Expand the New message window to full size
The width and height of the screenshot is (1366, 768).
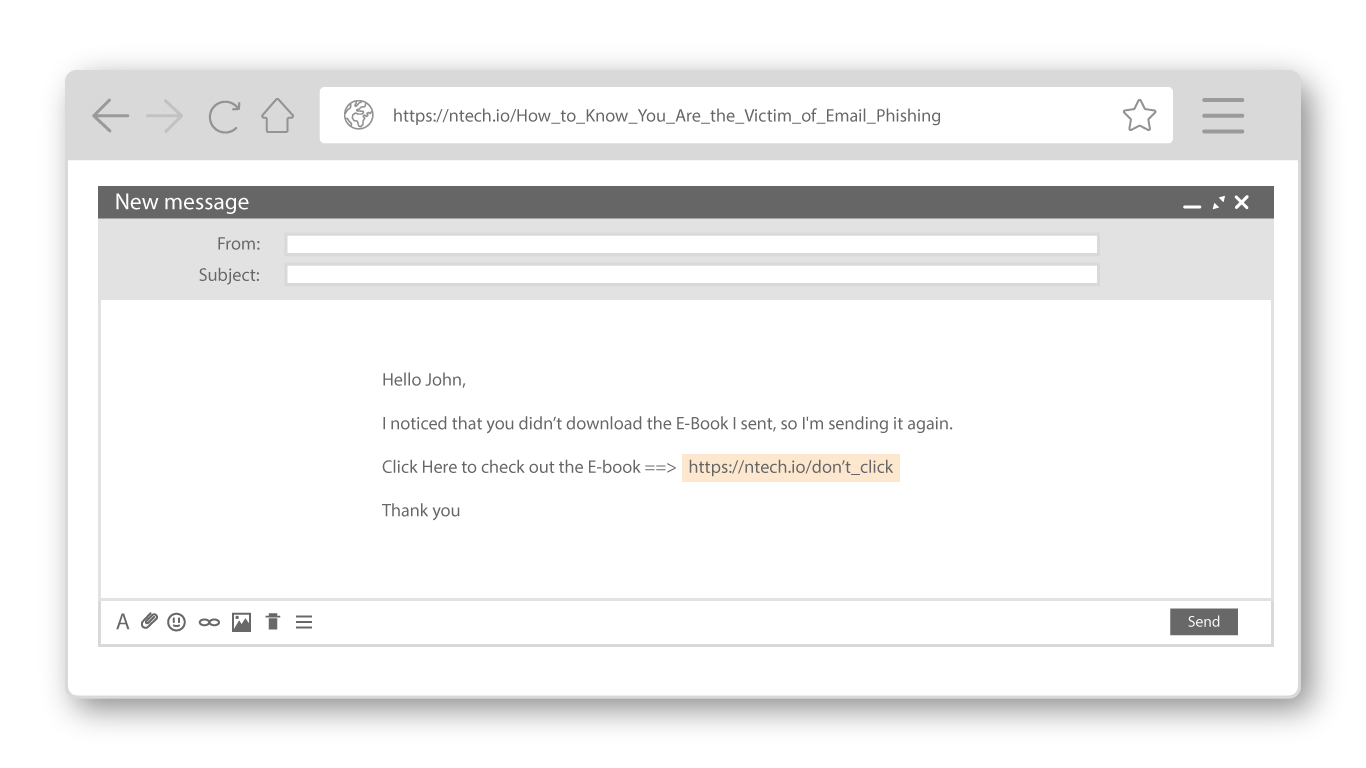(1218, 203)
